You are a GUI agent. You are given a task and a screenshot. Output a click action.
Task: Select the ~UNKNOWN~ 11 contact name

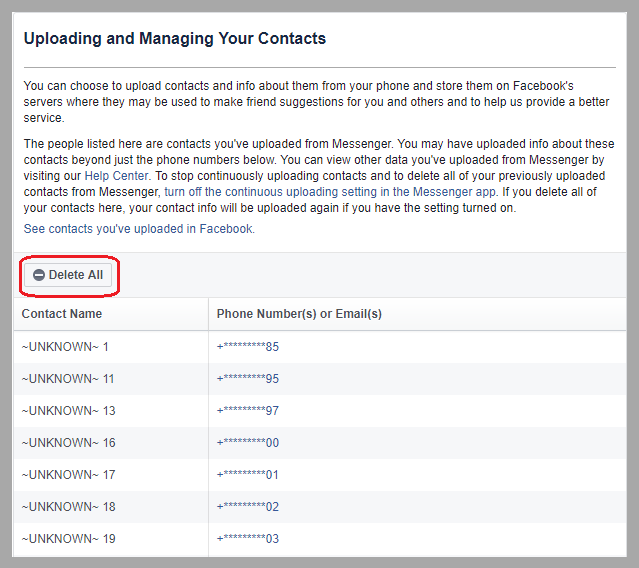pyautogui.click(x=68, y=379)
